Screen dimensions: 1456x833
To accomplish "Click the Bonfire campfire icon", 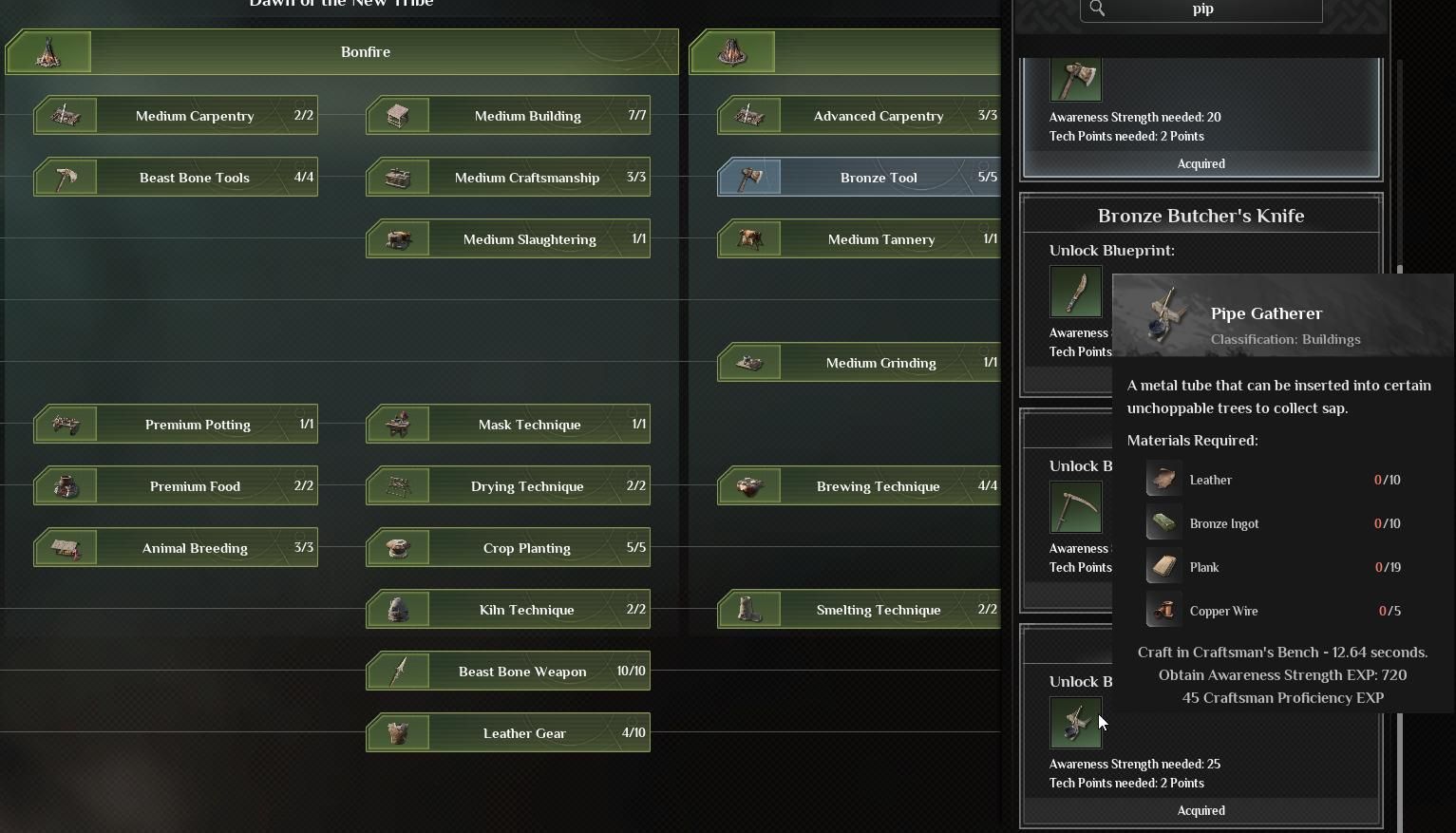I will pyautogui.click(x=48, y=51).
